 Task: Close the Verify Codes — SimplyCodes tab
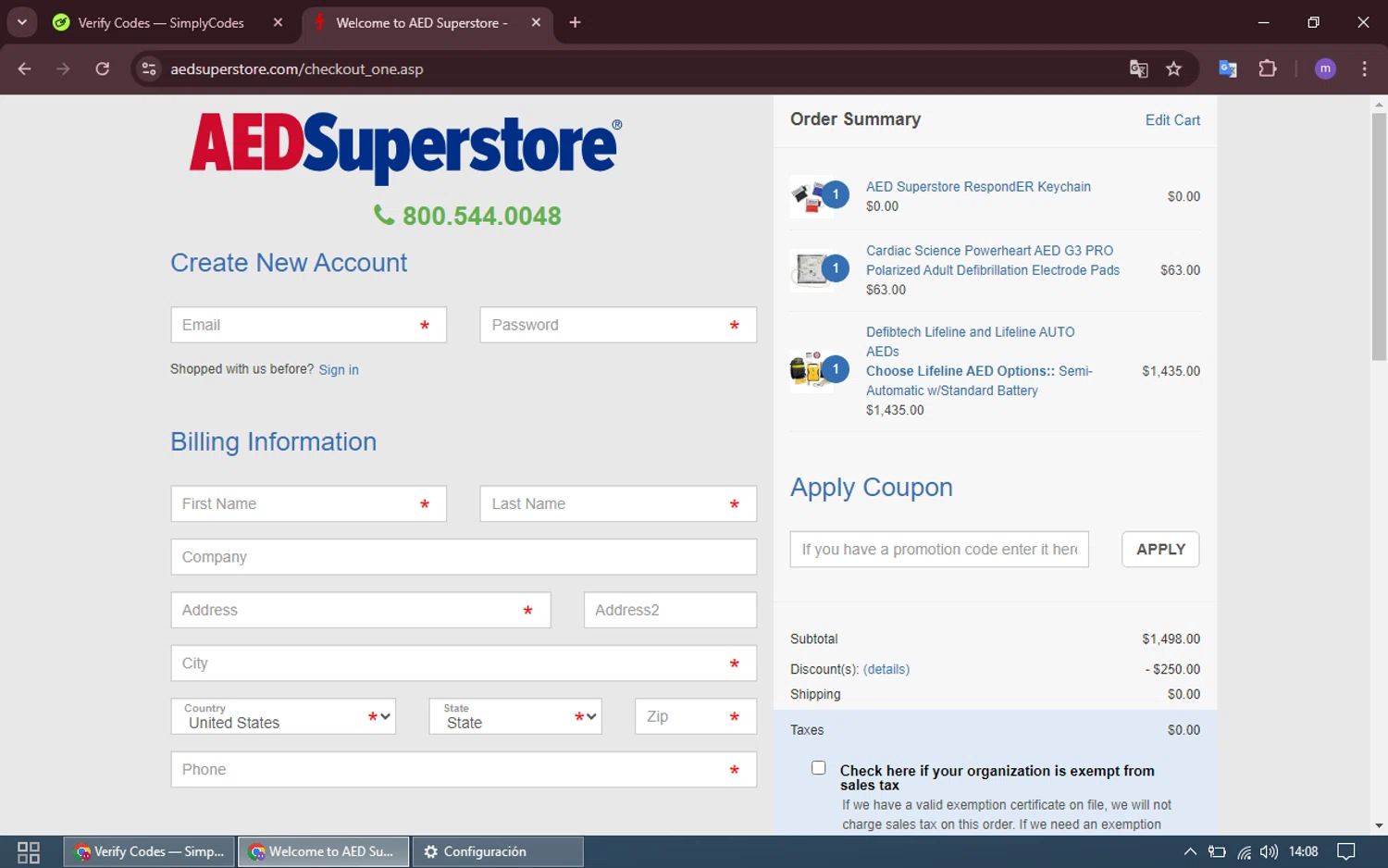(278, 22)
